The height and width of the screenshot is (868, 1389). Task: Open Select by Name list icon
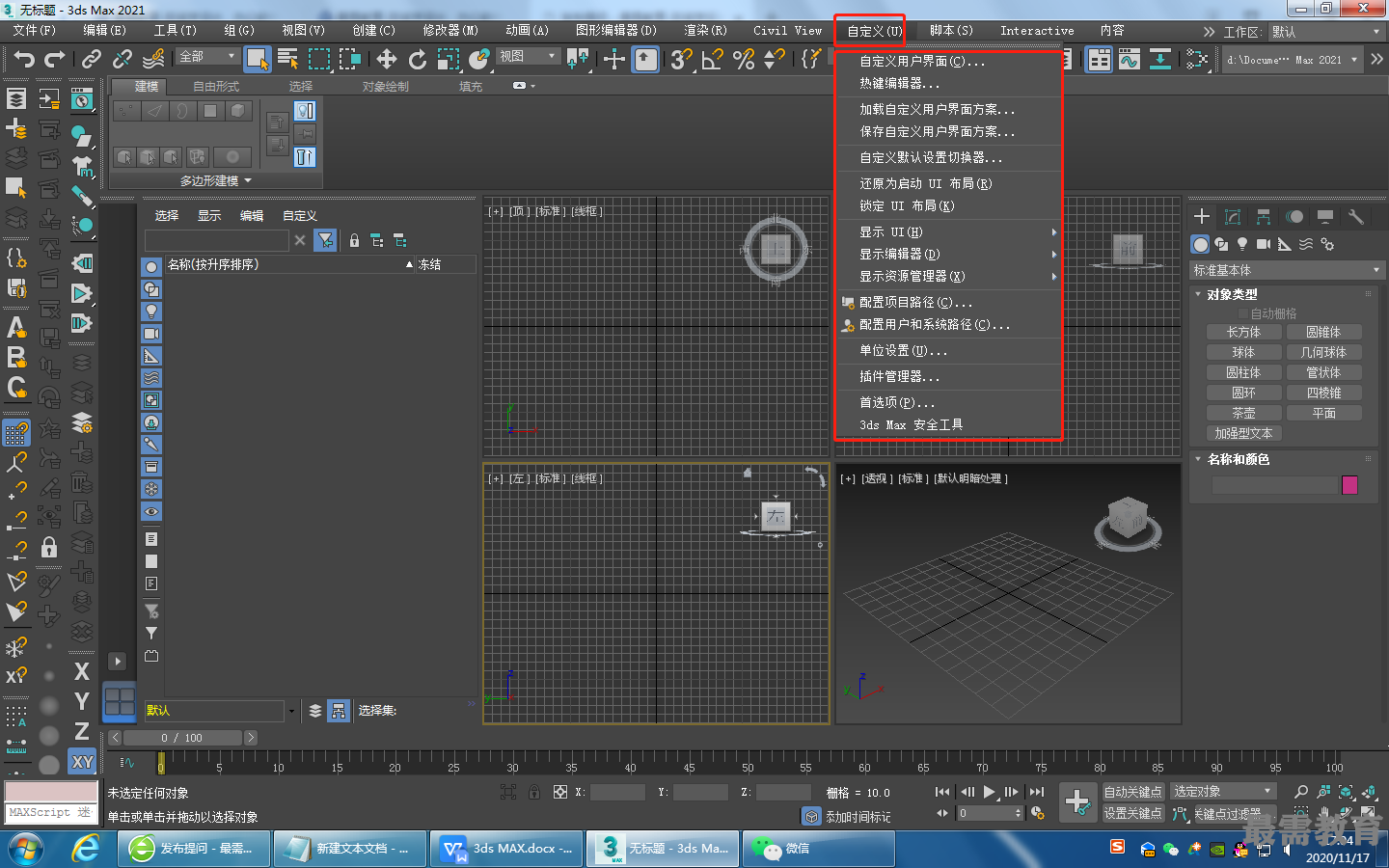287,60
